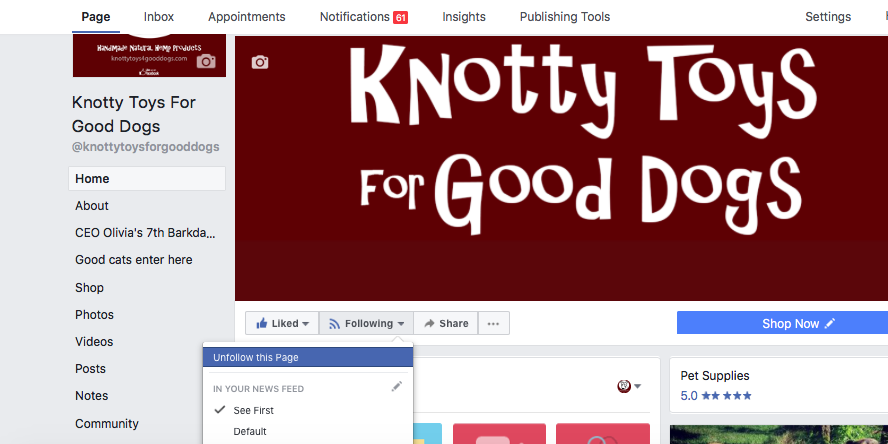
Task: Open the three-dots more options button
Action: (x=493, y=323)
